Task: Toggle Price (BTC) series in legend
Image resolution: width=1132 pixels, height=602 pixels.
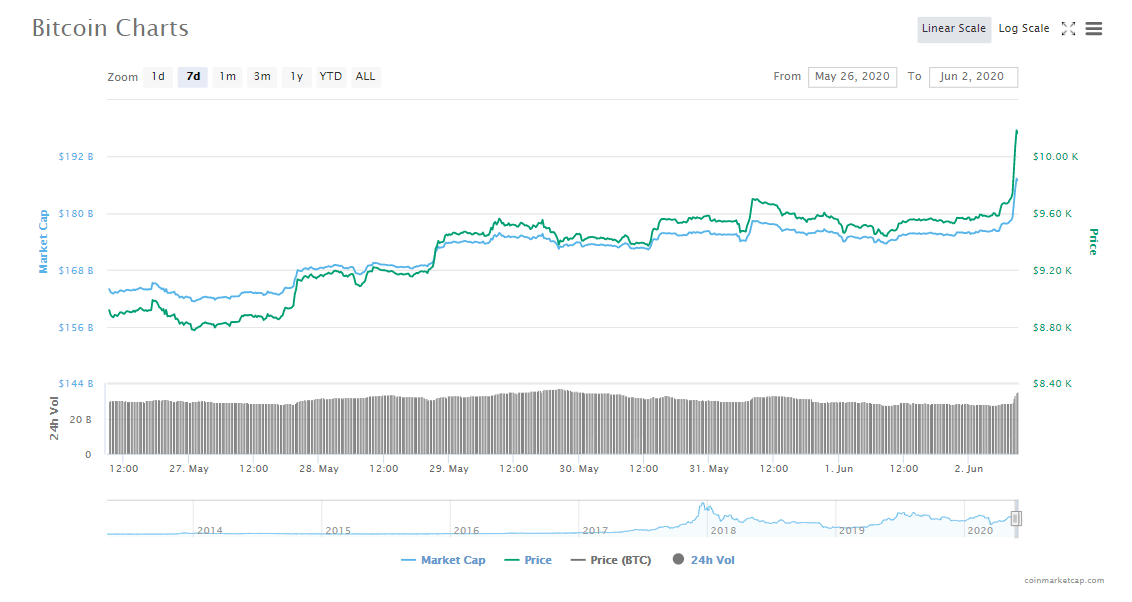Action: click(x=611, y=560)
